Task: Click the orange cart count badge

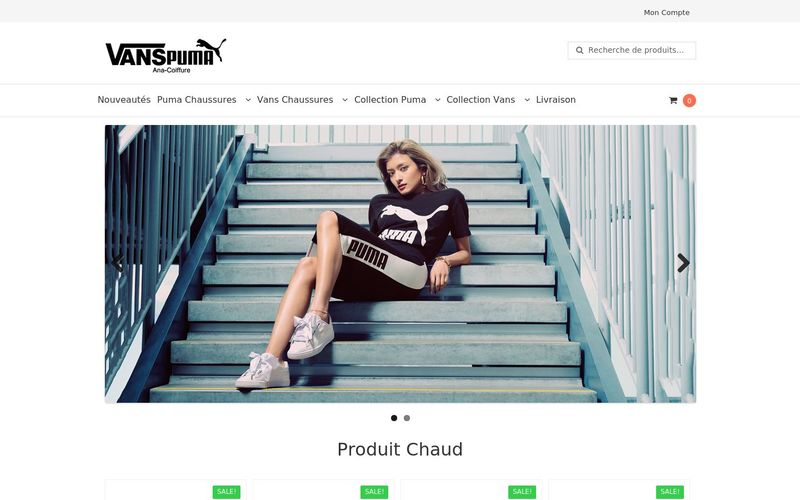Action: pyautogui.click(x=689, y=101)
